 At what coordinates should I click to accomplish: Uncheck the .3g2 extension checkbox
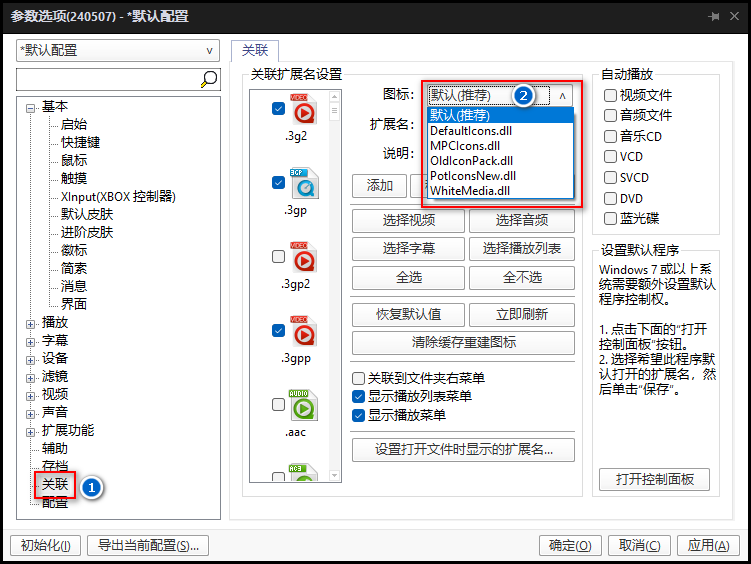click(279, 109)
